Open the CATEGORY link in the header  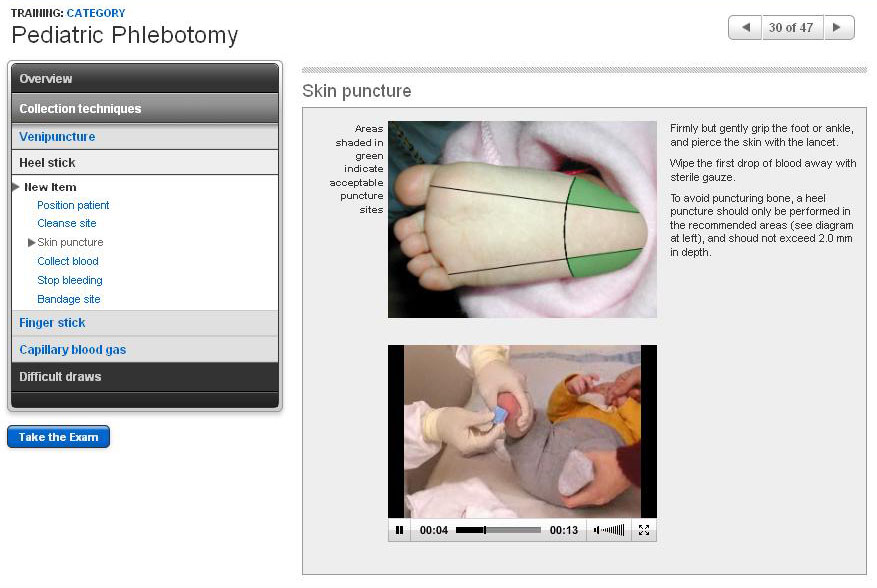pos(96,13)
